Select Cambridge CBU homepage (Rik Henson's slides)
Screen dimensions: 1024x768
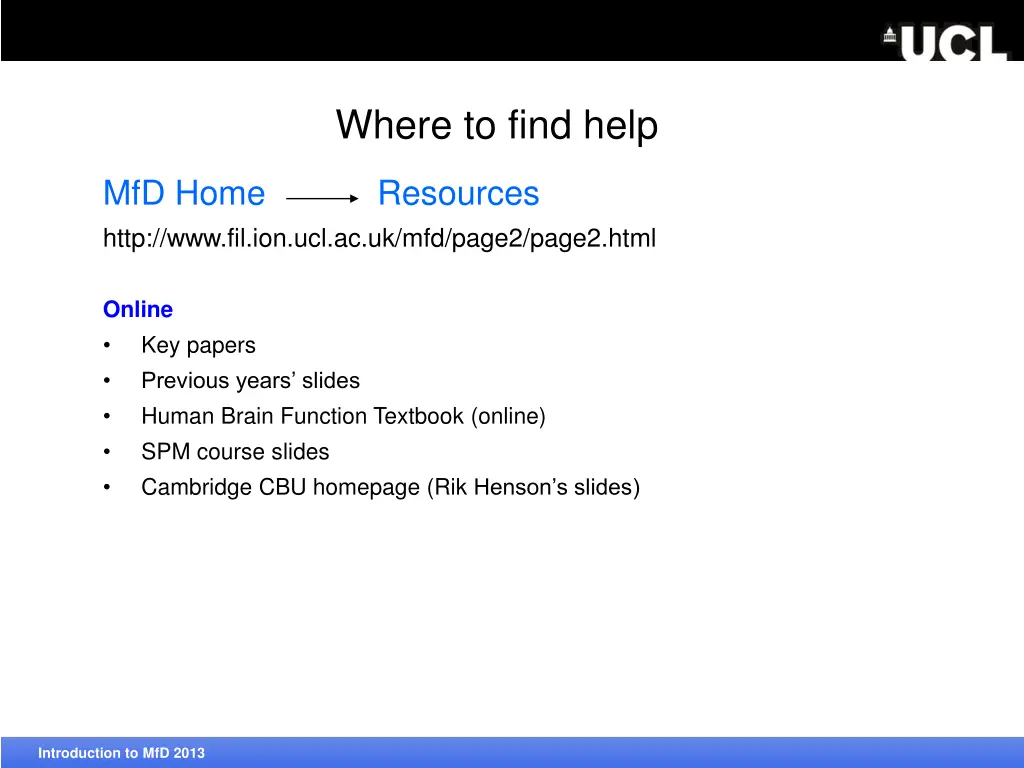click(x=390, y=488)
